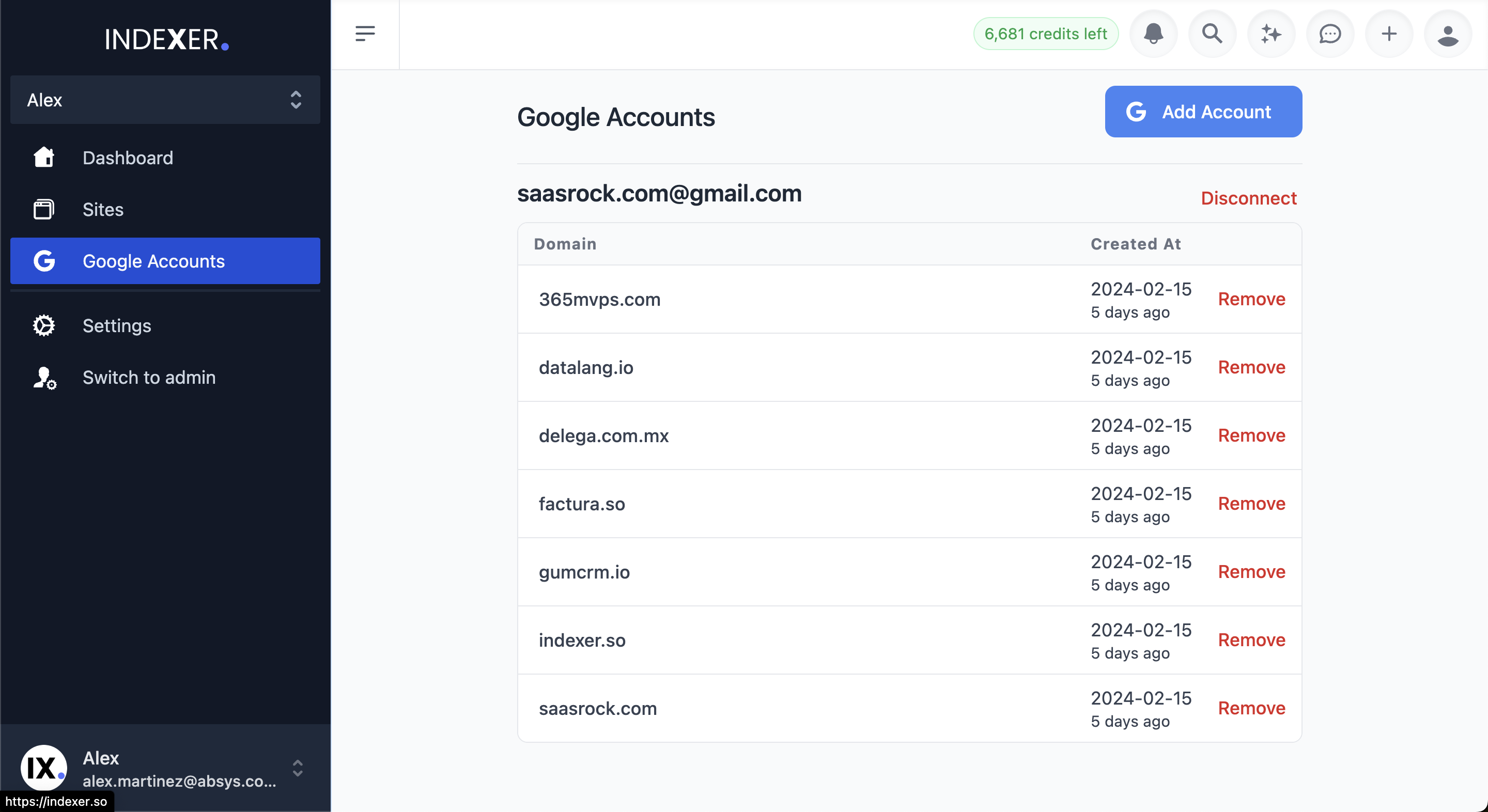Image resolution: width=1488 pixels, height=812 pixels.
Task: Click the saasrock.com@gmail.com heading
Action: coord(659,194)
